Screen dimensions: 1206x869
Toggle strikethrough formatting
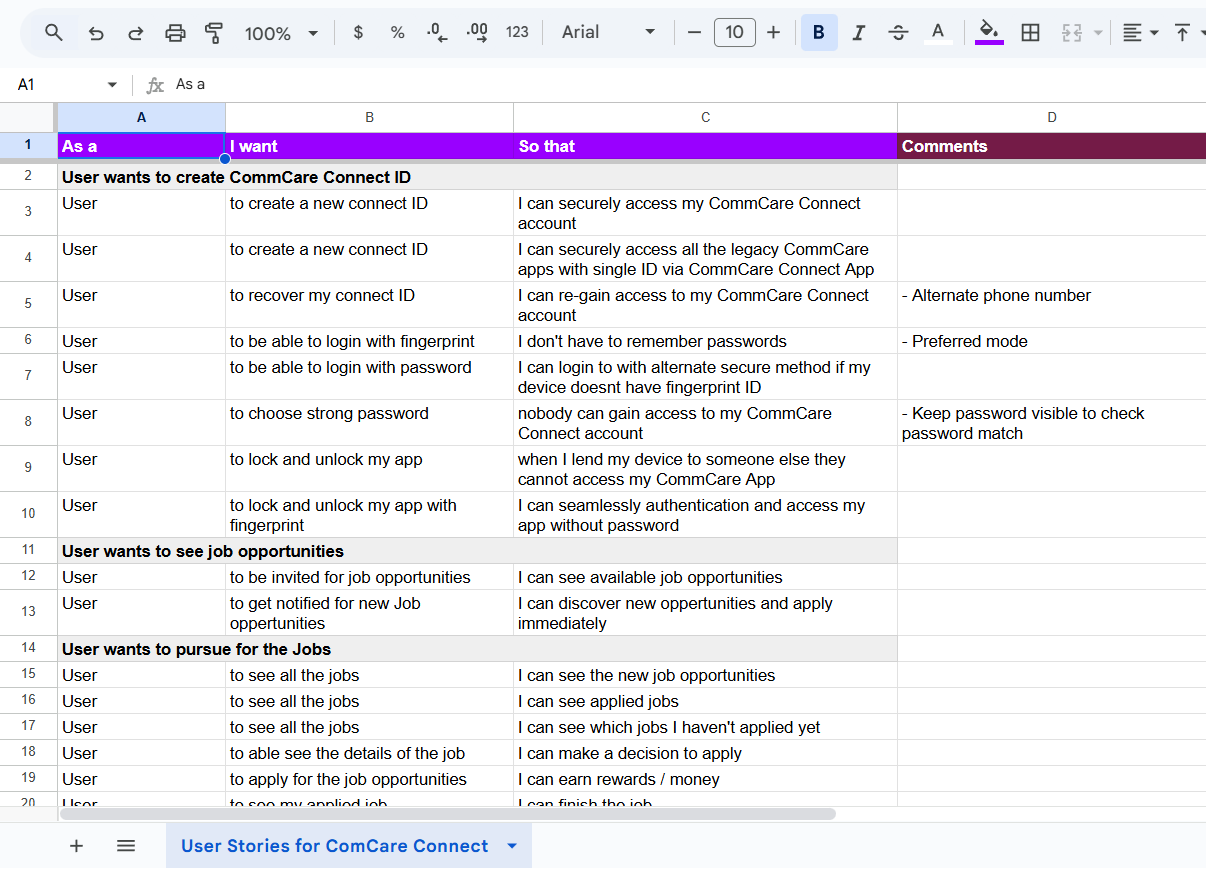point(898,33)
